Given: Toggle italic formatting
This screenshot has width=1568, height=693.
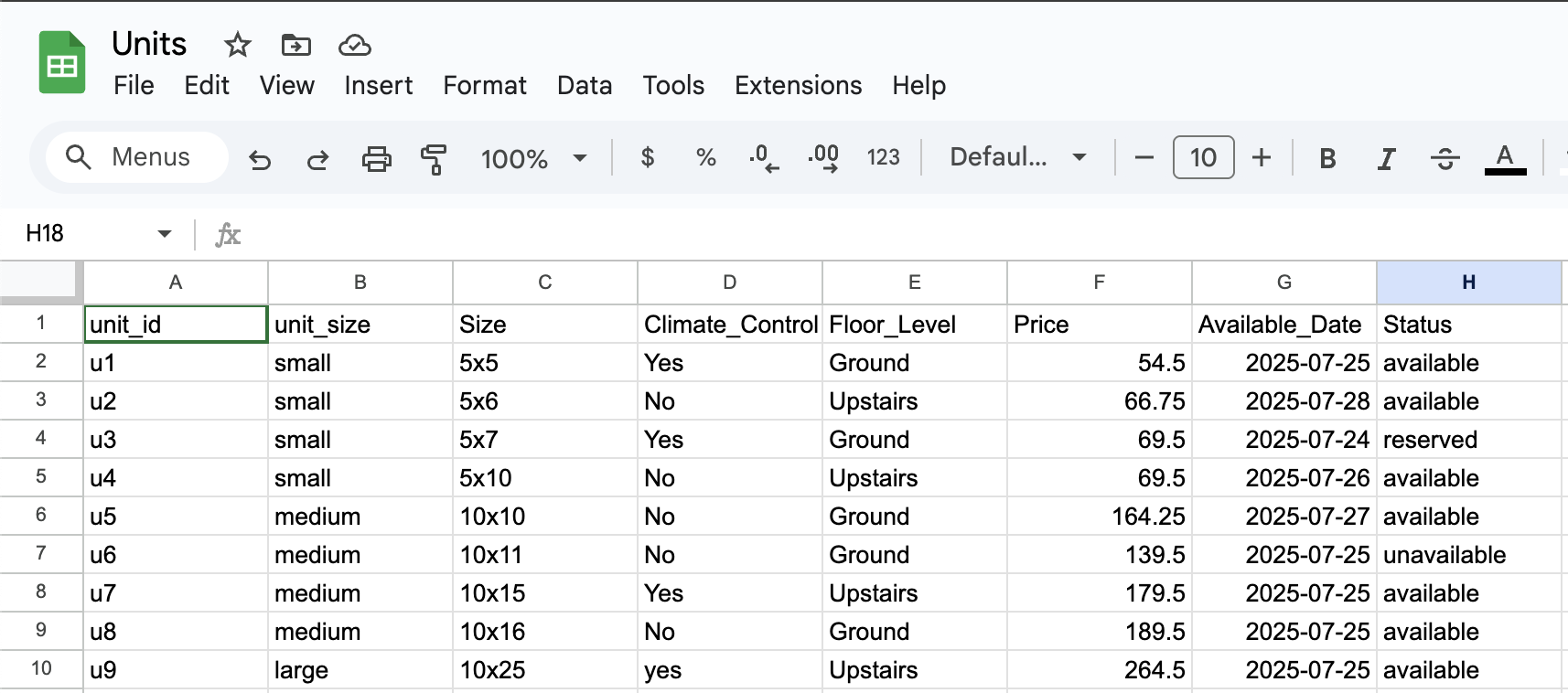Looking at the screenshot, I should (1386, 158).
